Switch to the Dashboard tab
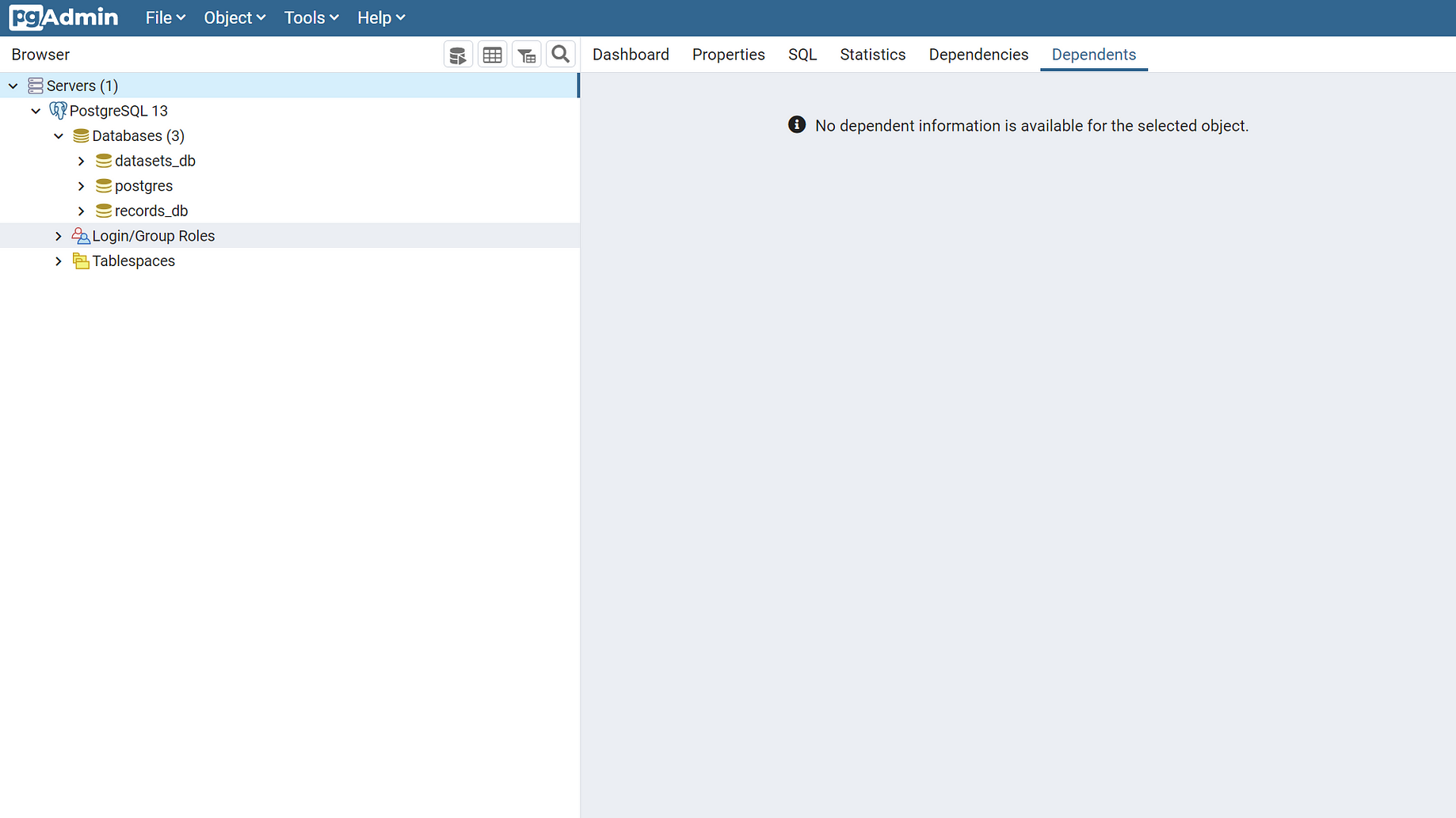1456x818 pixels. (x=631, y=55)
